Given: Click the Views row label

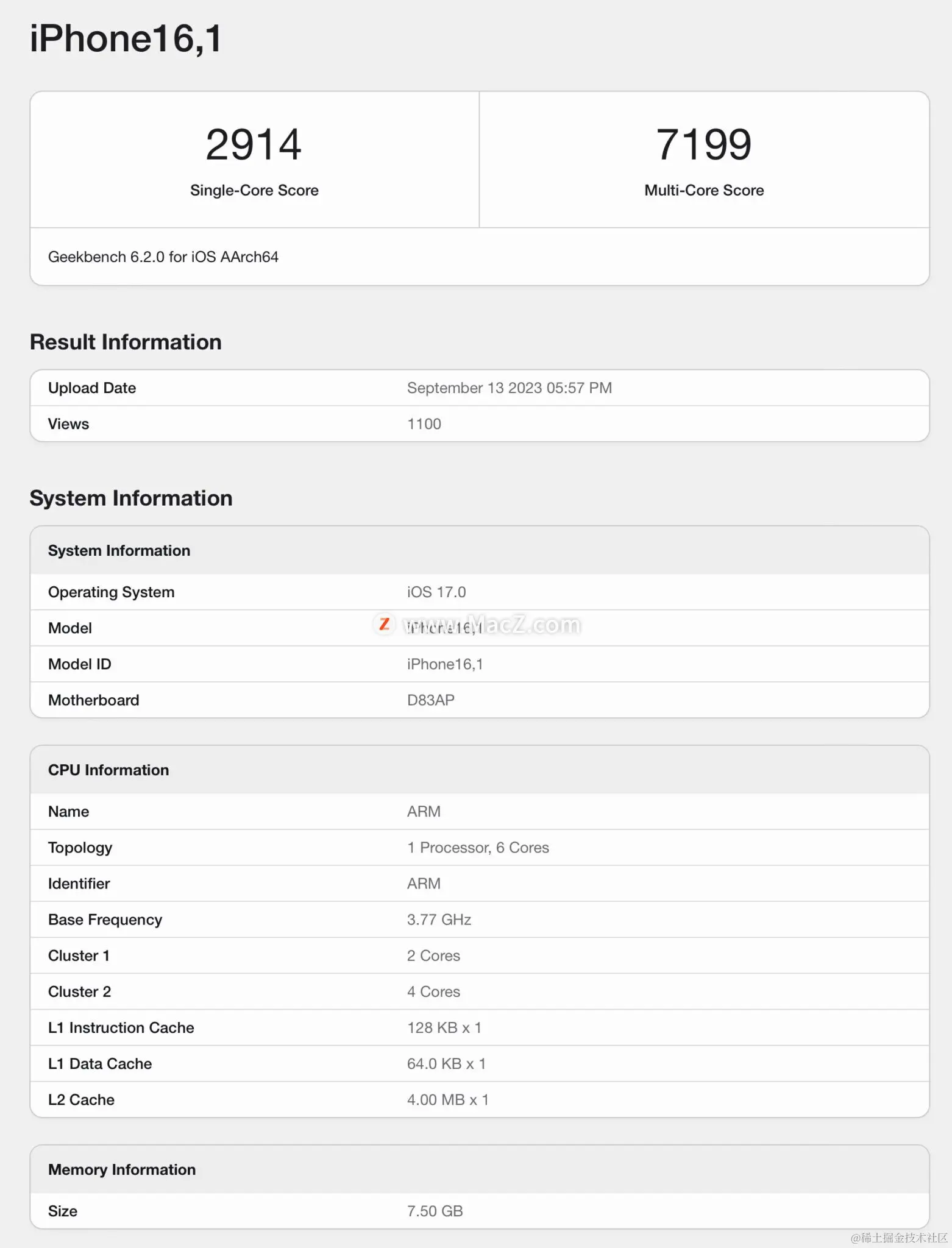Looking at the screenshot, I should pos(68,424).
